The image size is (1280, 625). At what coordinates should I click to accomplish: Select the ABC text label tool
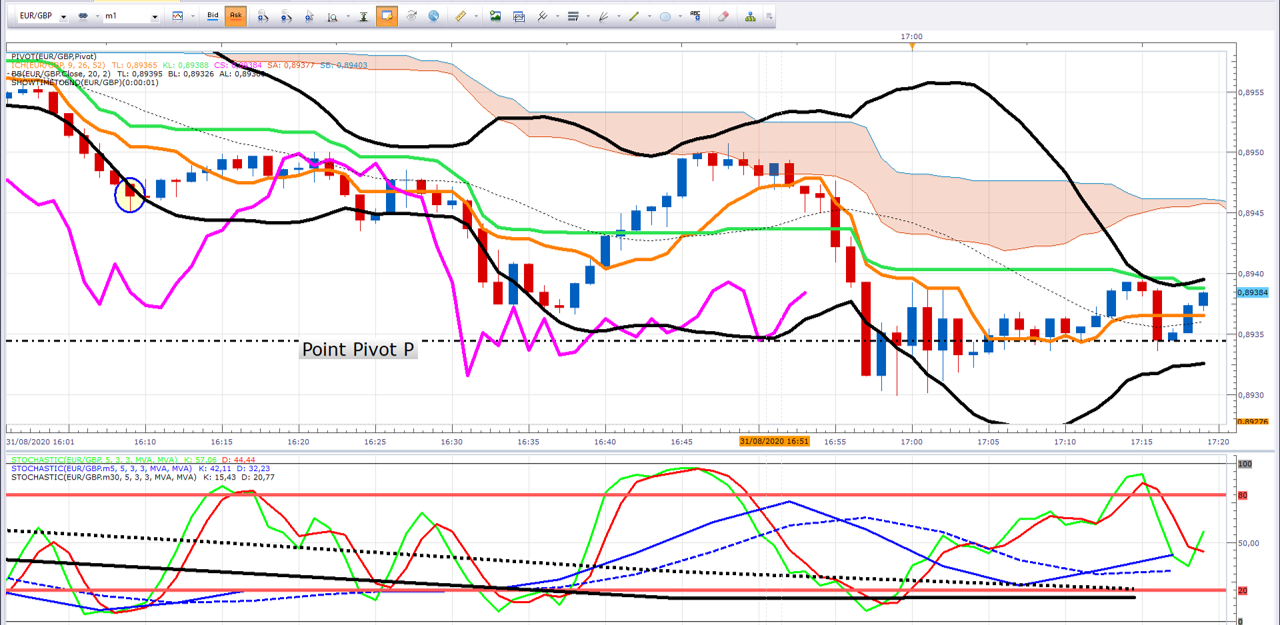tap(696, 16)
